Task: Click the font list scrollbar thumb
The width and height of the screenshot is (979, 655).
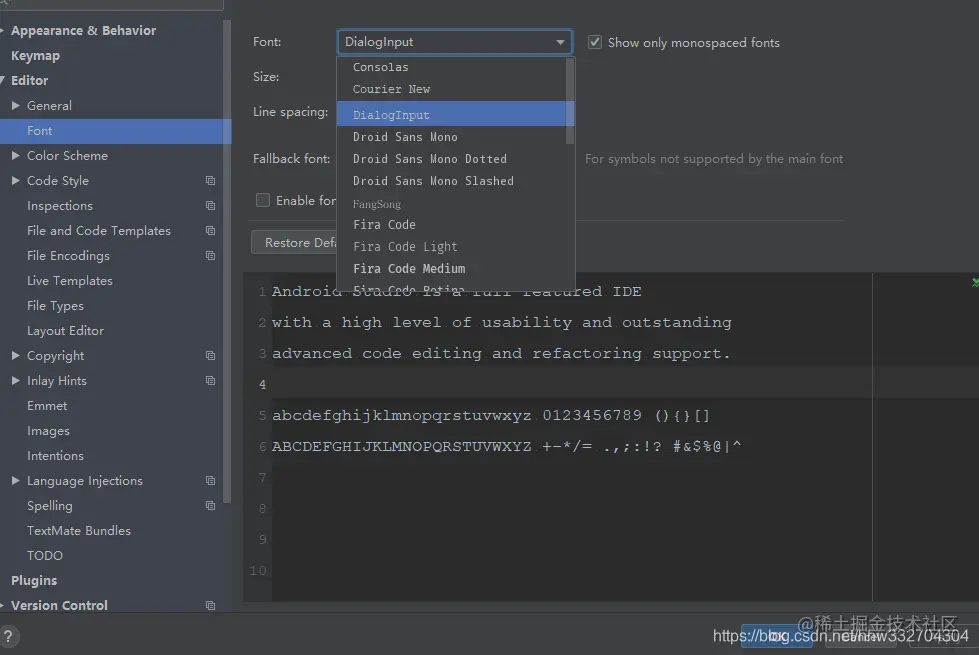Action: click(569, 101)
